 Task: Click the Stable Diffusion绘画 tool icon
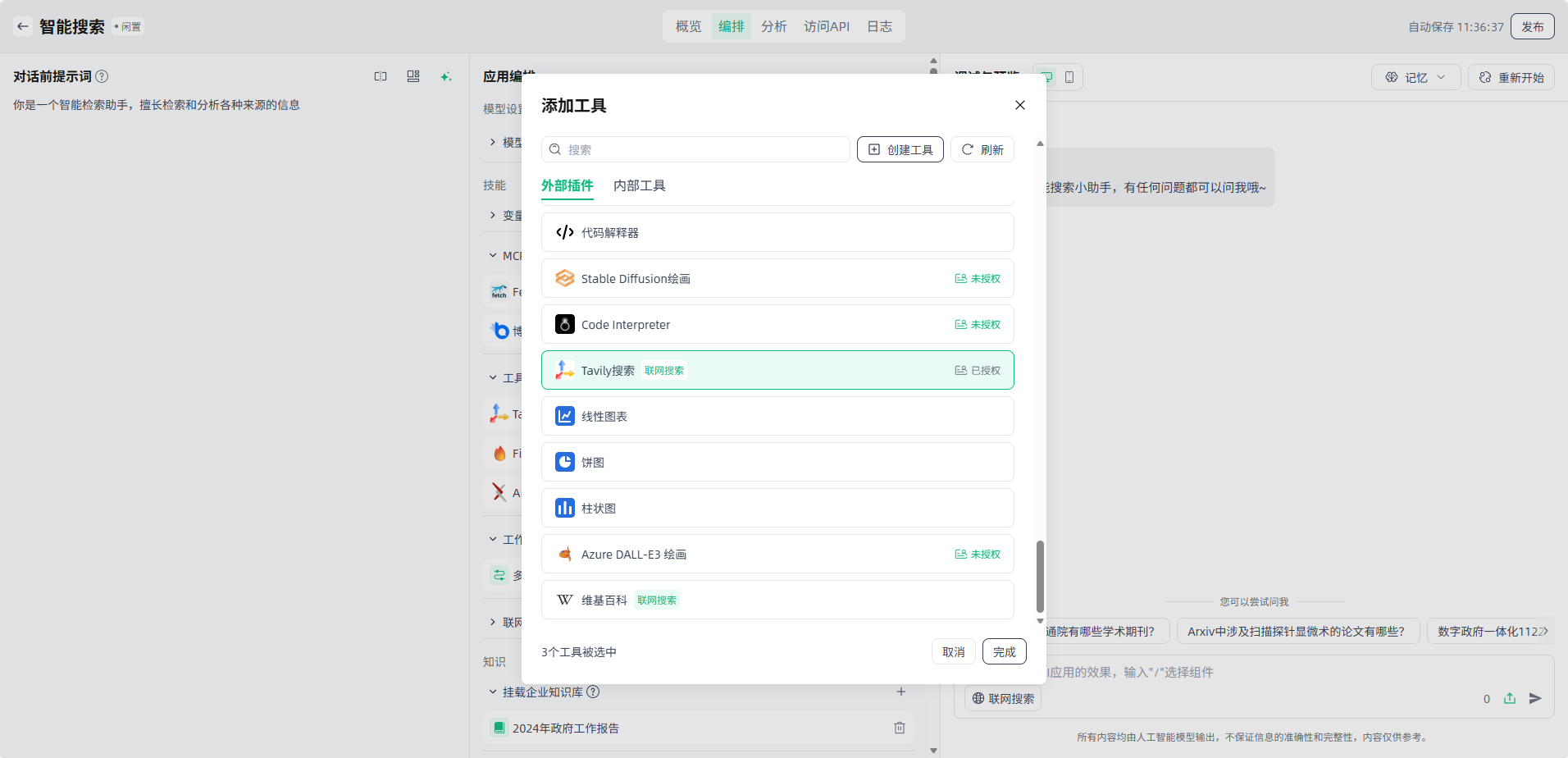tap(564, 278)
